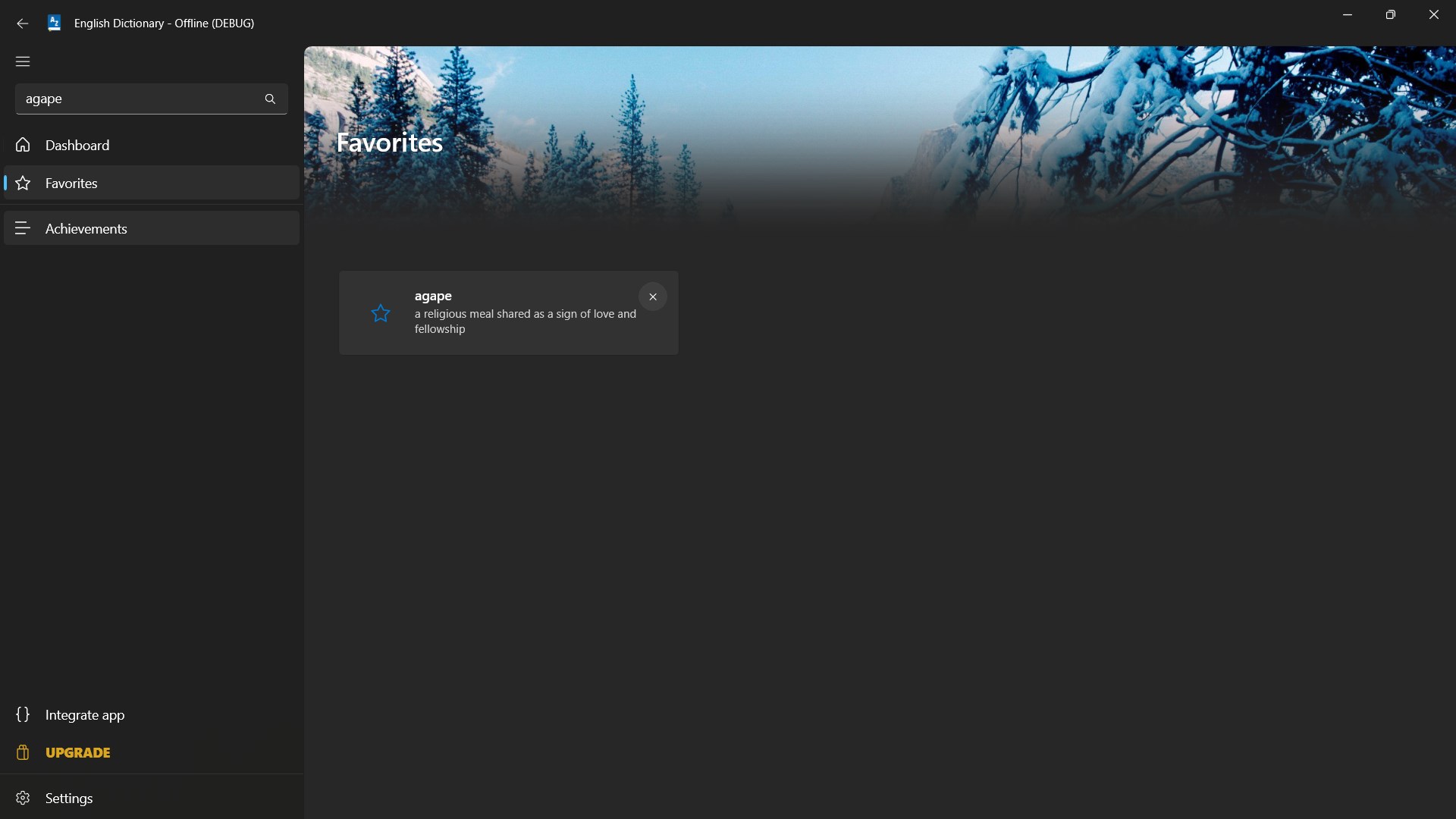This screenshot has height=819, width=1456.
Task: Click the Favorites star sidebar icon
Action: [x=23, y=183]
